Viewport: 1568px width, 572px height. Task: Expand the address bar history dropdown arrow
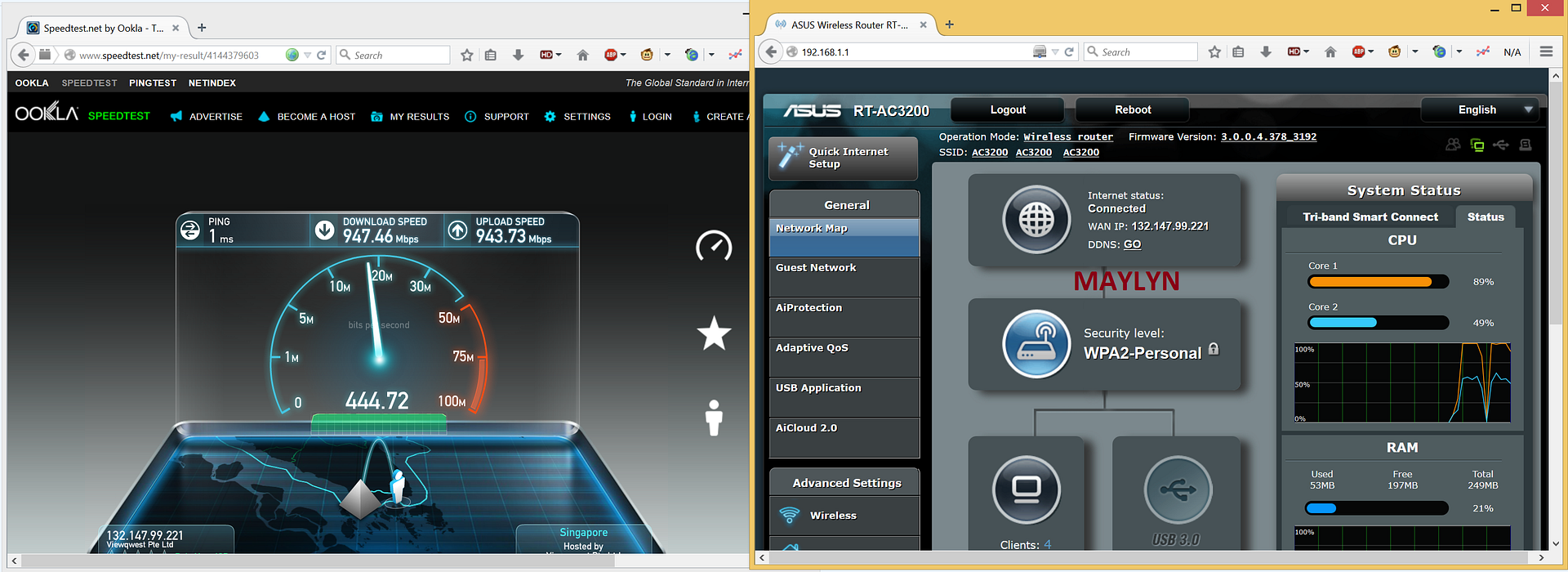click(1055, 52)
